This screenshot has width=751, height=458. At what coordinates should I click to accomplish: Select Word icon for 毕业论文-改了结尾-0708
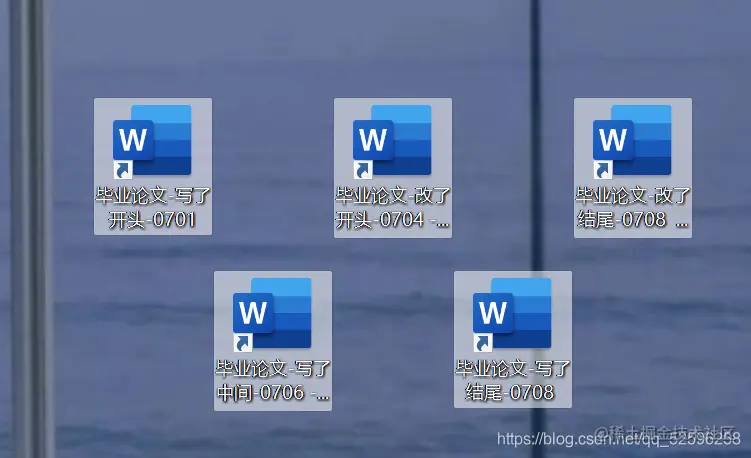coord(632,141)
